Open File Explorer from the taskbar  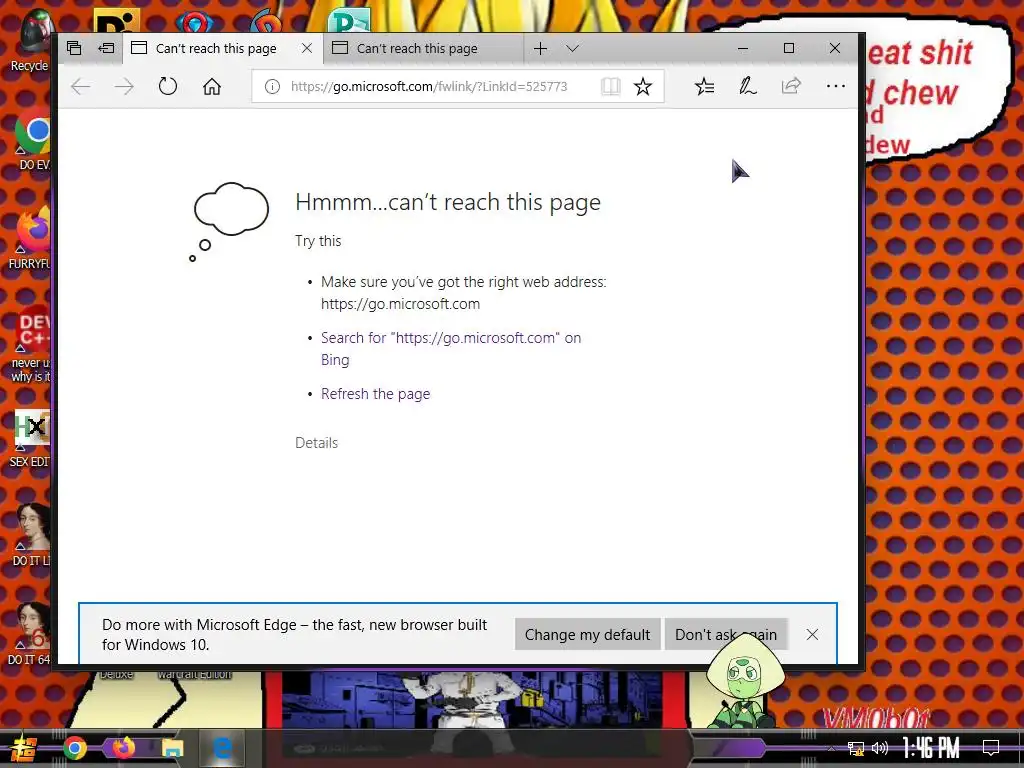click(x=172, y=748)
